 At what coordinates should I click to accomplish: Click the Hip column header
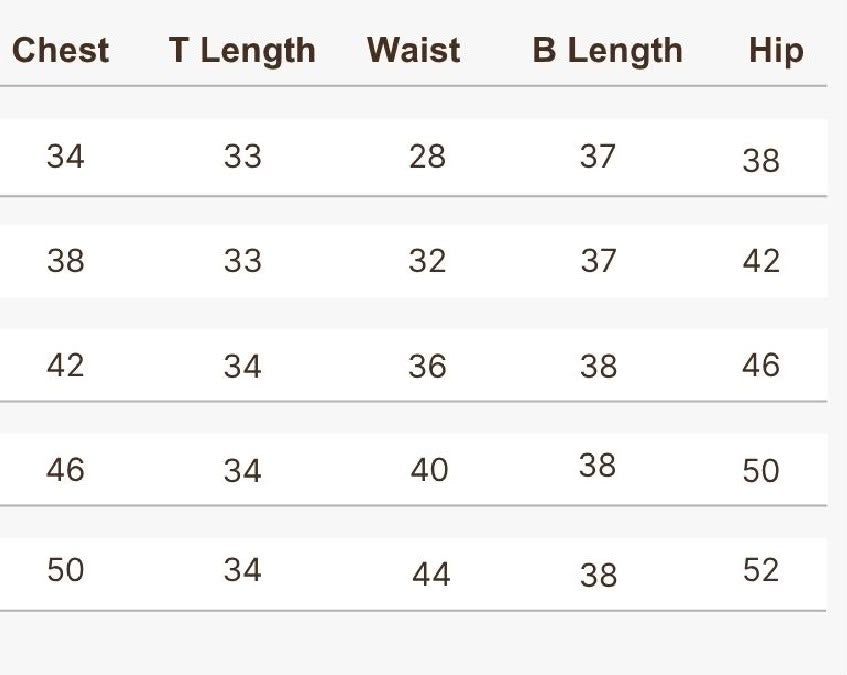(x=777, y=52)
